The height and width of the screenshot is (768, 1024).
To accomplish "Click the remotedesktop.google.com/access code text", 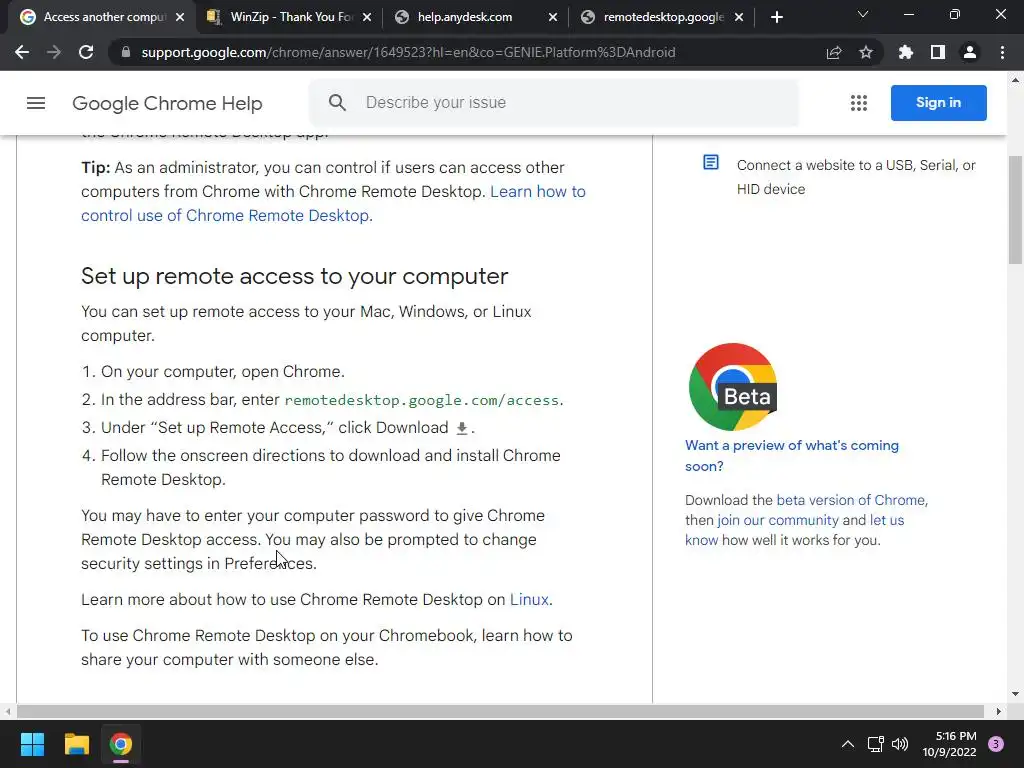I will 422,400.
